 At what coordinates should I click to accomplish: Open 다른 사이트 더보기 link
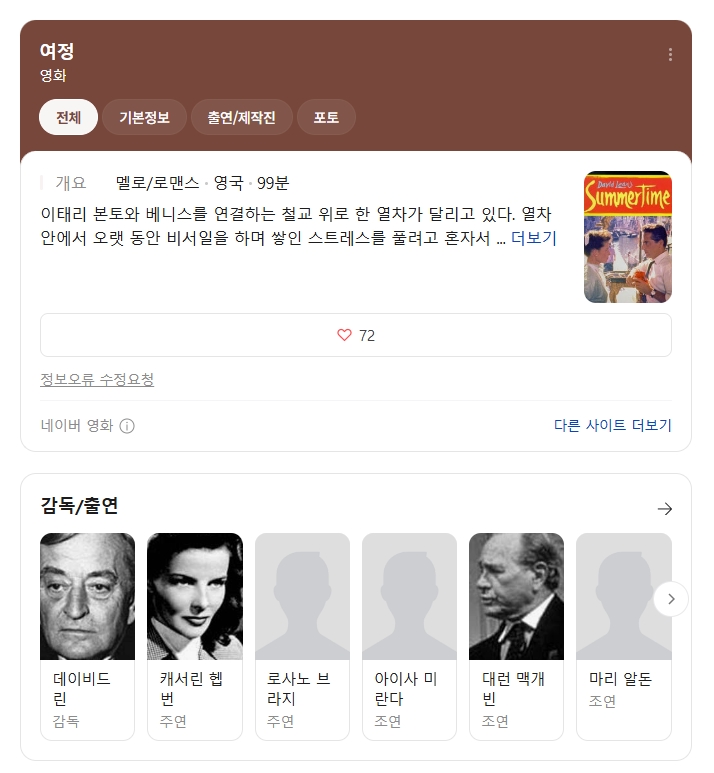coord(612,425)
